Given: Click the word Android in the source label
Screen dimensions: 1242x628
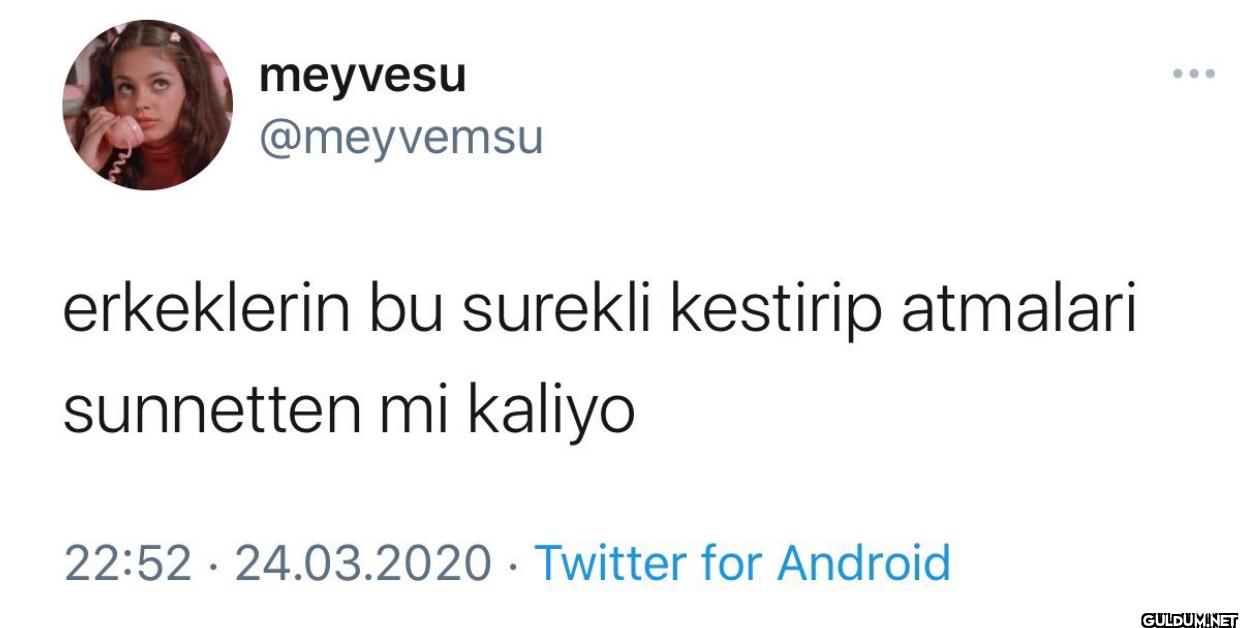Looking at the screenshot, I should (863, 562).
